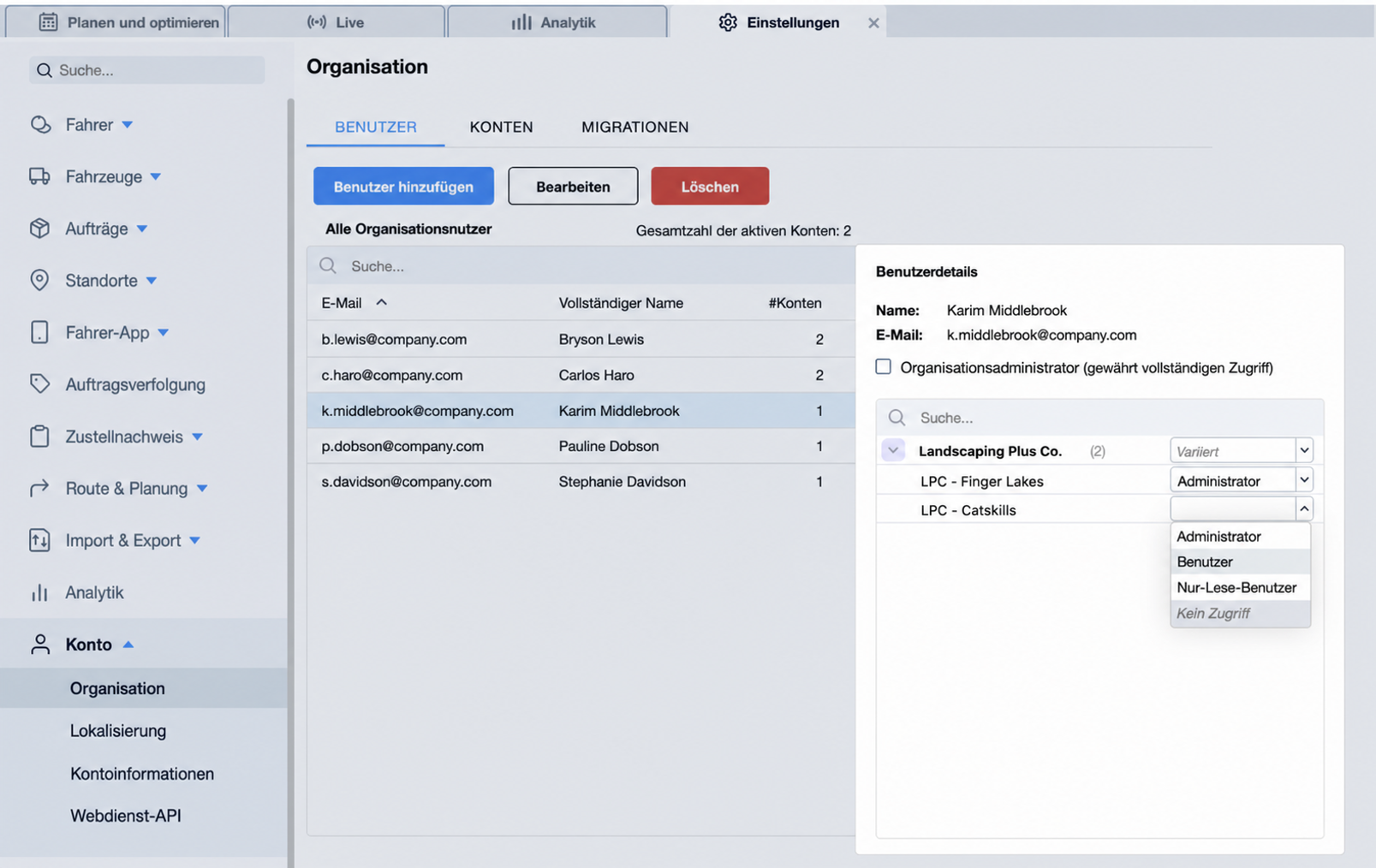Collapse the Konto menu arrow
The image size is (1376, 868).
128,645
